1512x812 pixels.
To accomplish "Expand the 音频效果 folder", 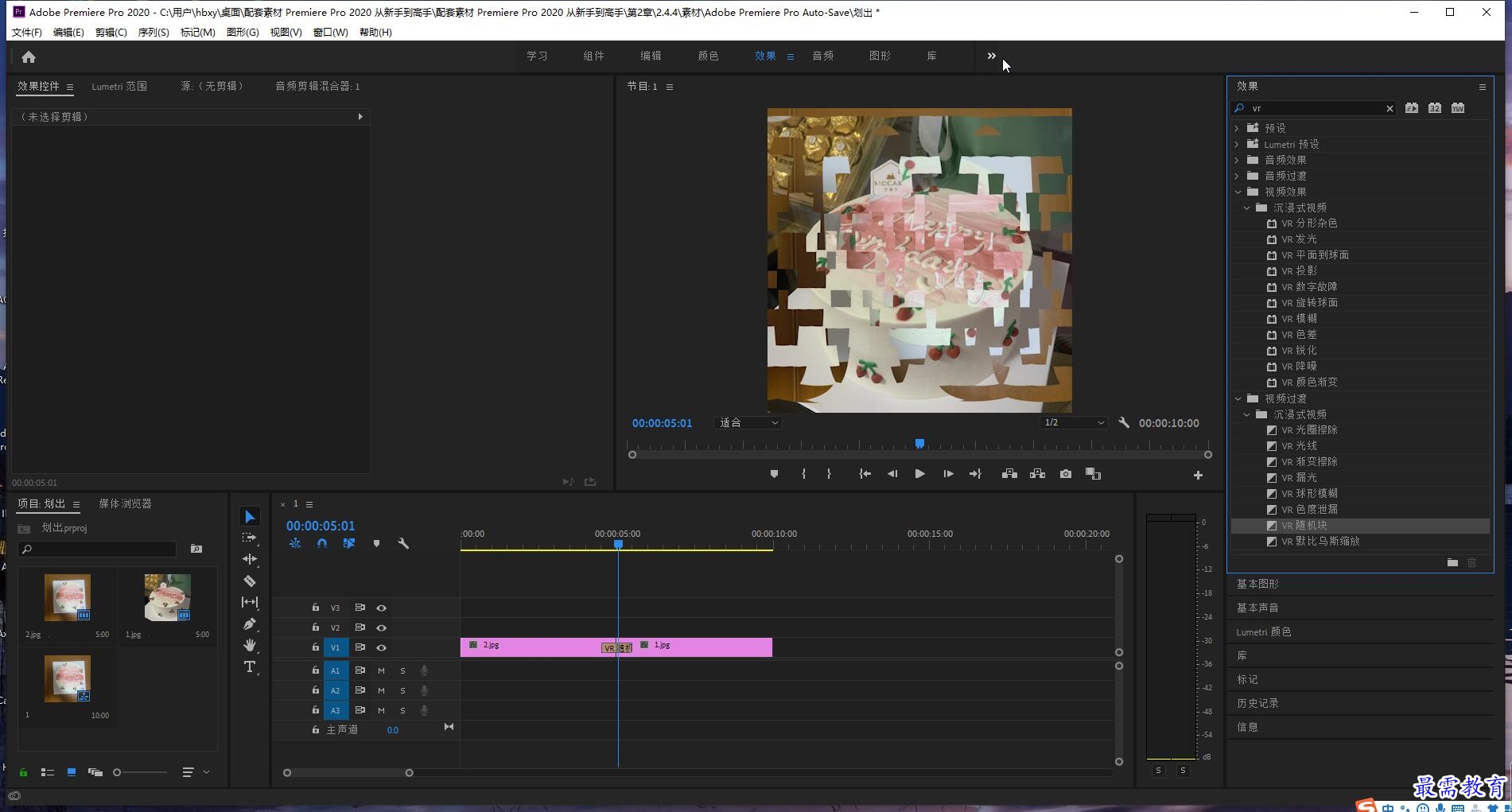I will tap(1237, 160).
